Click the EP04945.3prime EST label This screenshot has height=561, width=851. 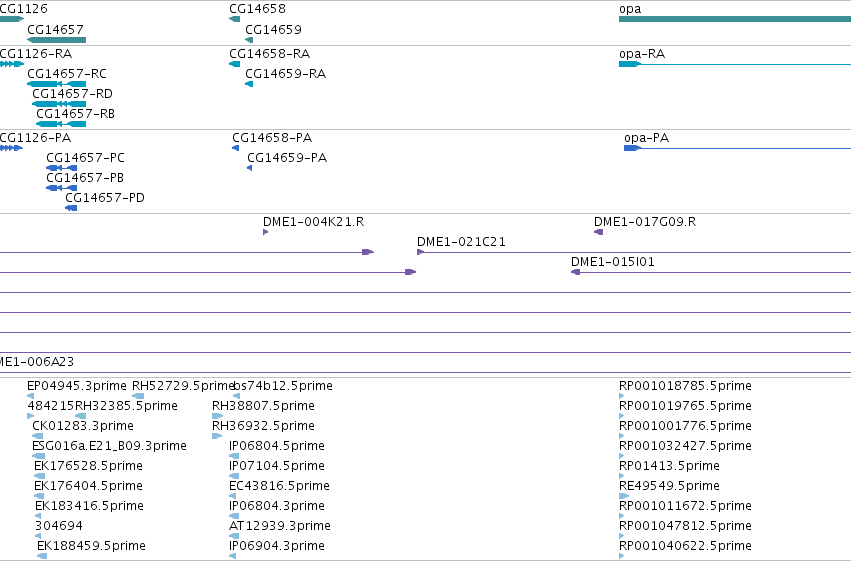point(77,386)
